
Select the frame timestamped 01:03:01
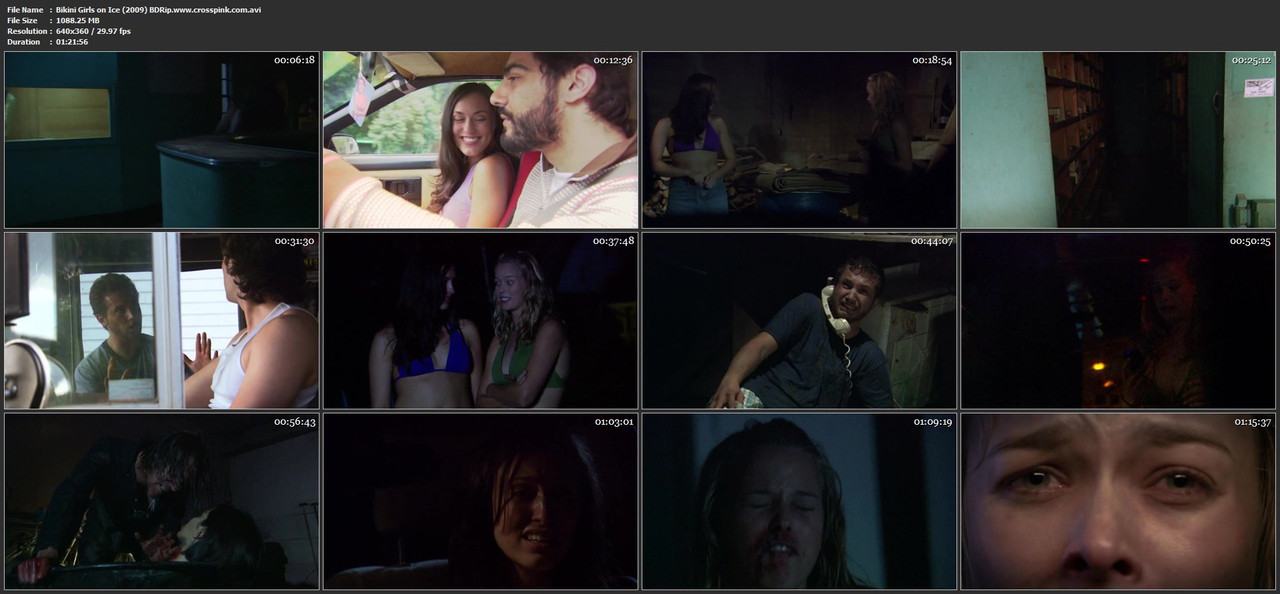point(480,501)
